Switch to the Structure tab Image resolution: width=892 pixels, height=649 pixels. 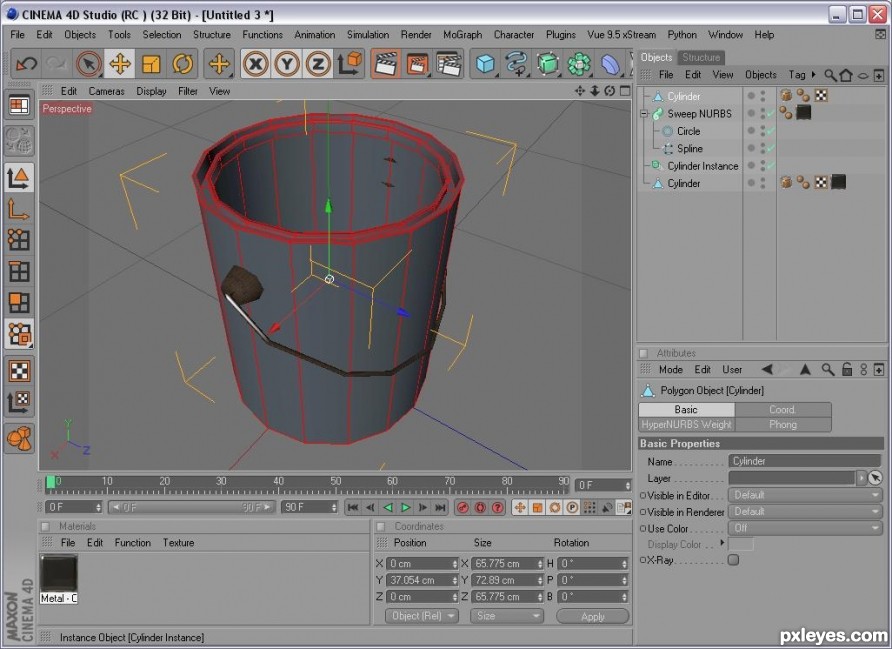(701, 57)
